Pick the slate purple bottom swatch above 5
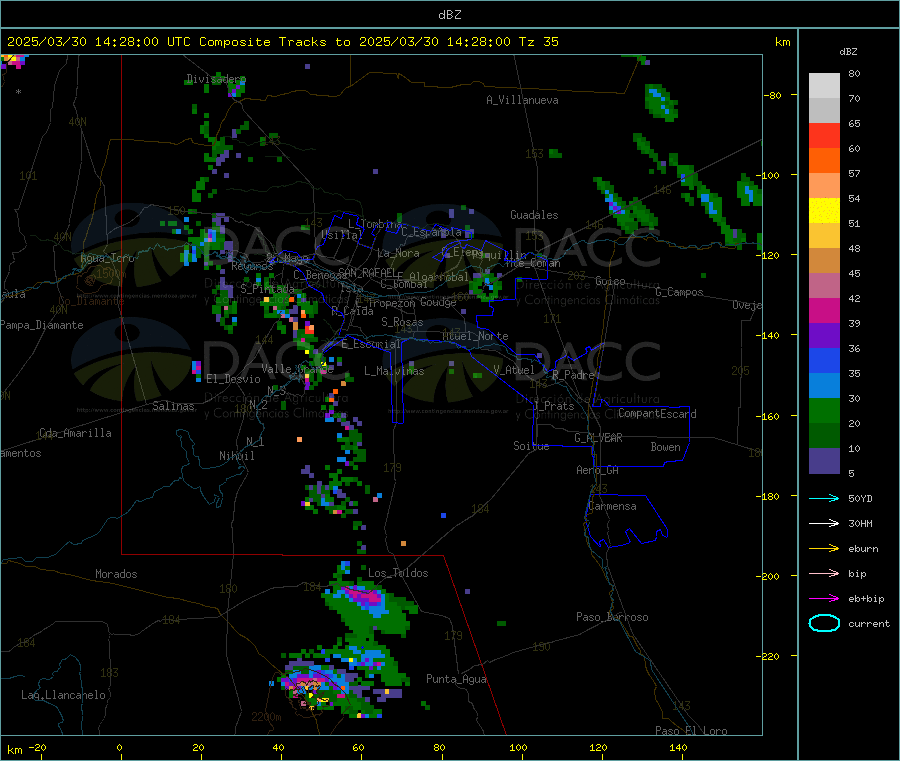Image resolution: width=900 pixels, height=761 pixels. [x=824, y=461]
